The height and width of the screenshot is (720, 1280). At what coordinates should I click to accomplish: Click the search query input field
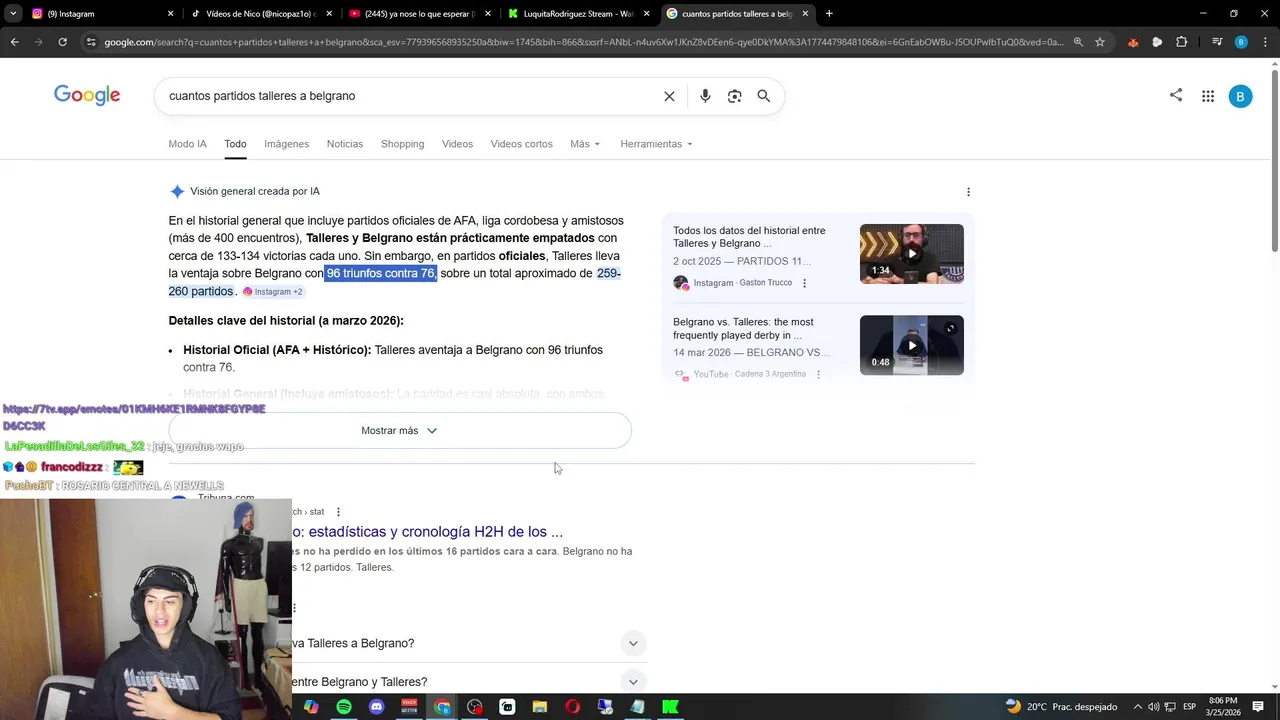[x=410, y=96]
